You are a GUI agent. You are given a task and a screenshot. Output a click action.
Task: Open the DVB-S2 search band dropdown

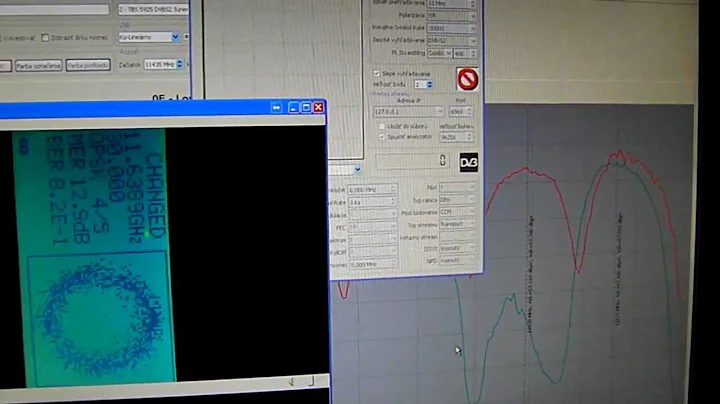(x=452, y=41)
